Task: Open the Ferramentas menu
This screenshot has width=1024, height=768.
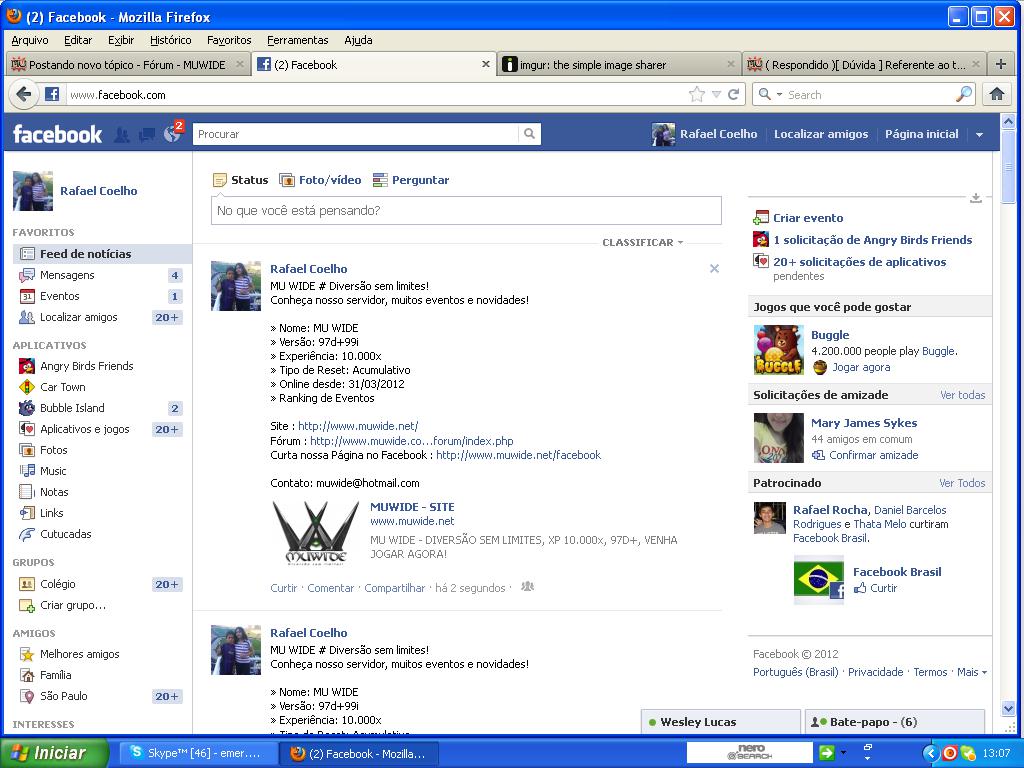Action: [x=298, y=40]
